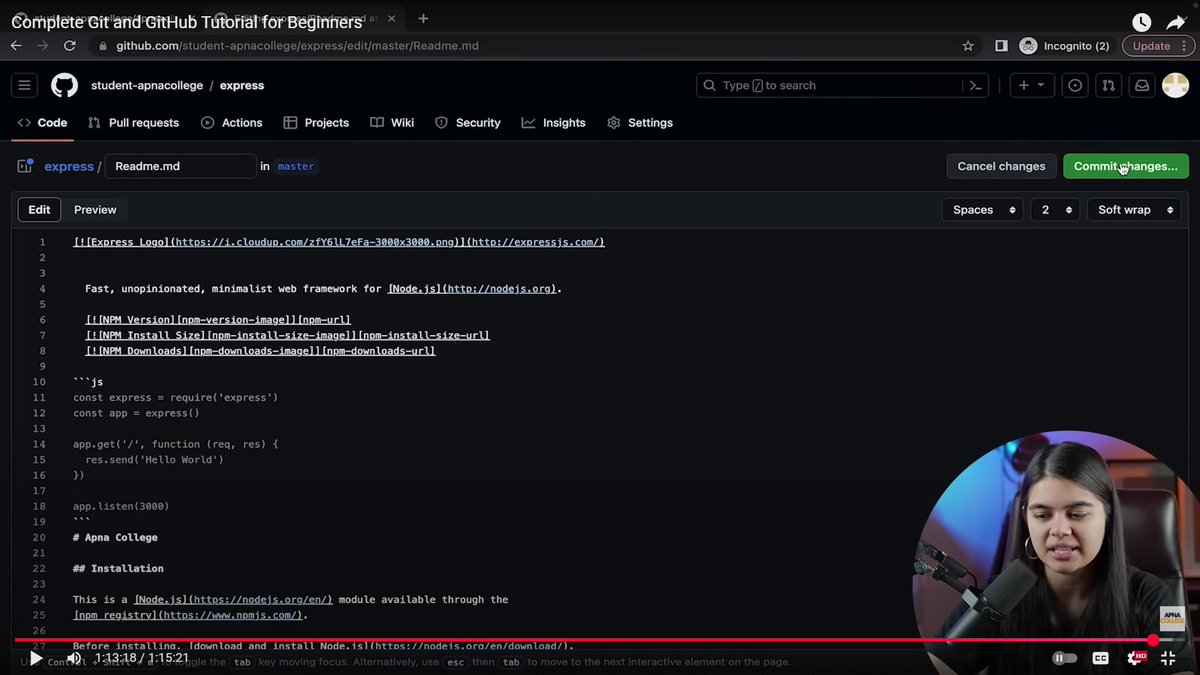Toggle the autoplay switch
Screen dimensions: 1200x675
[1065, 658]
